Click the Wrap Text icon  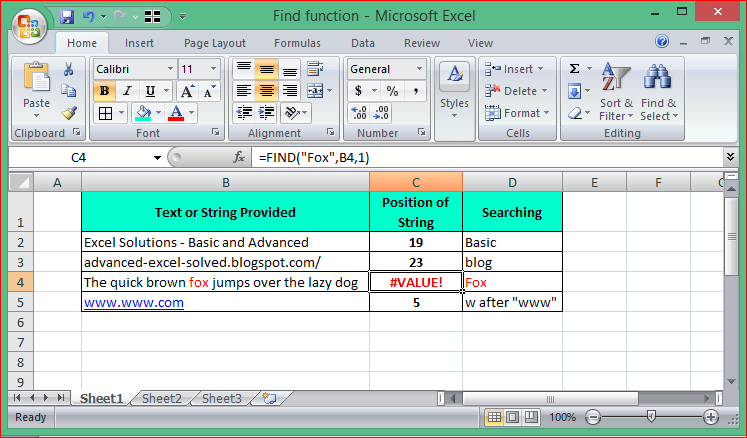pyautogui.click(x=315, y=69)
